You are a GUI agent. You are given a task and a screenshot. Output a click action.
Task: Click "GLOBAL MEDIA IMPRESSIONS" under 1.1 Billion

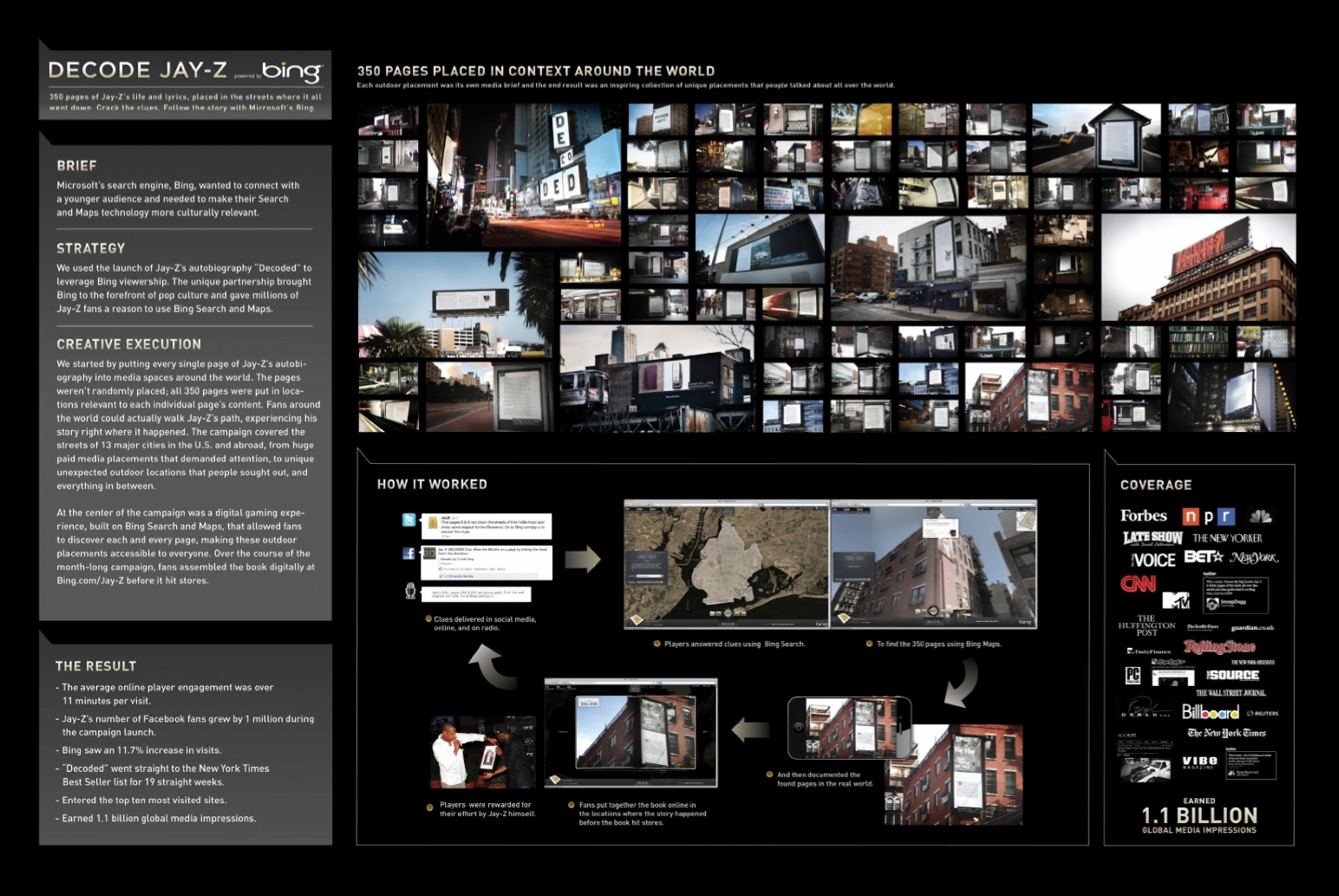1199,830
